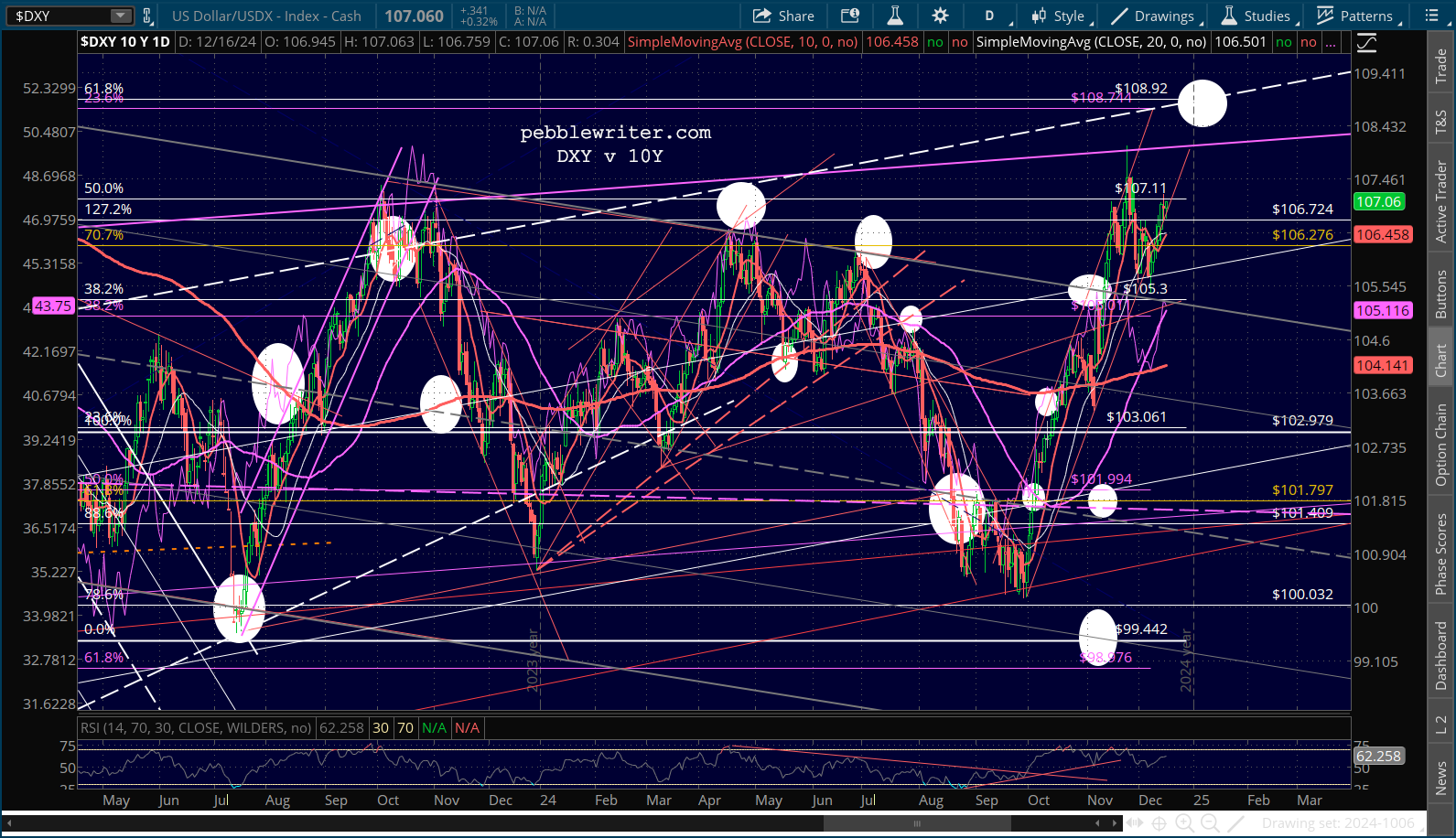Viewport: 1456px width, 838px height.
Task: Open the symbol info card icon
Action: 850,16
